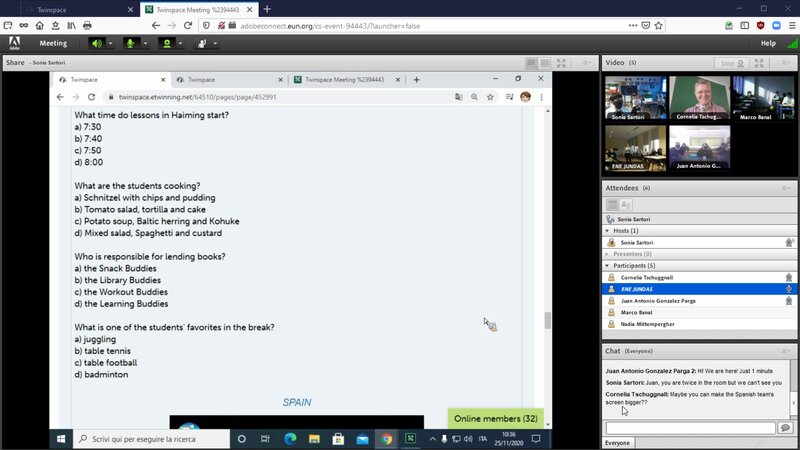Viewport: 800px width, 450px height.
Task: Open the Firefox hamburger menu
Action: (x=792, y=26)
